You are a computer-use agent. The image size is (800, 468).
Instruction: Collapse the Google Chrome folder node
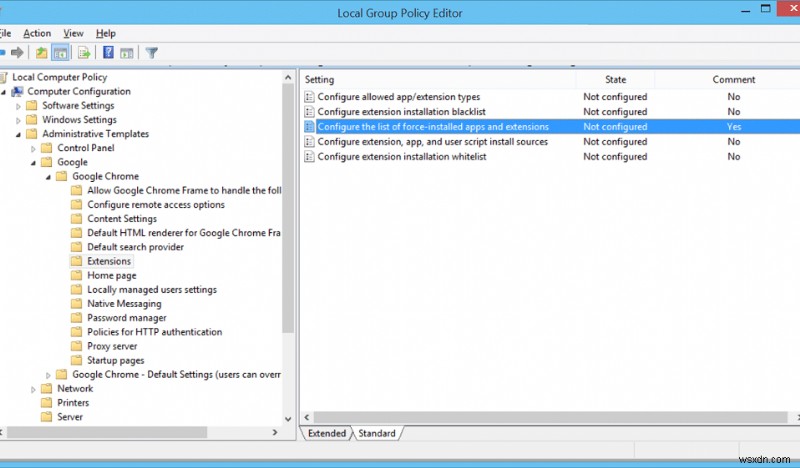pos(48,177)
